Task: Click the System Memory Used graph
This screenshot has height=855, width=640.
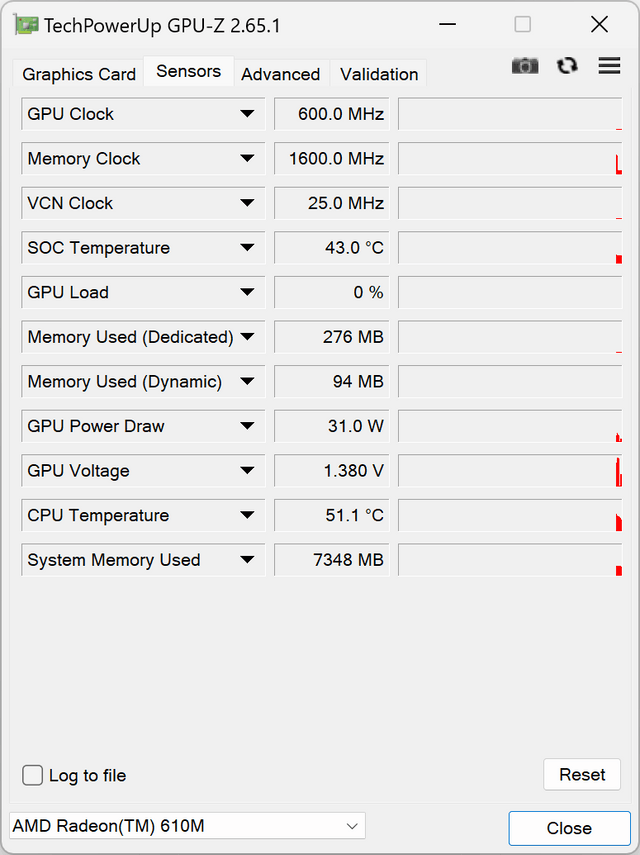Action: [x=510, y=560]
